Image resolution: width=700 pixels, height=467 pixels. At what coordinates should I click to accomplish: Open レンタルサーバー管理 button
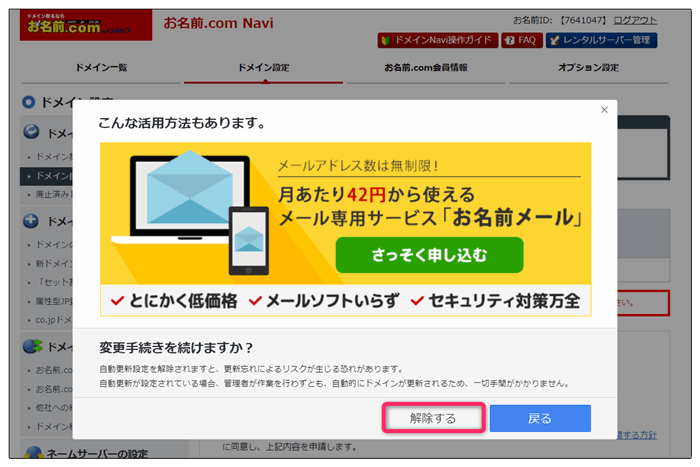(x=601, y=40)
